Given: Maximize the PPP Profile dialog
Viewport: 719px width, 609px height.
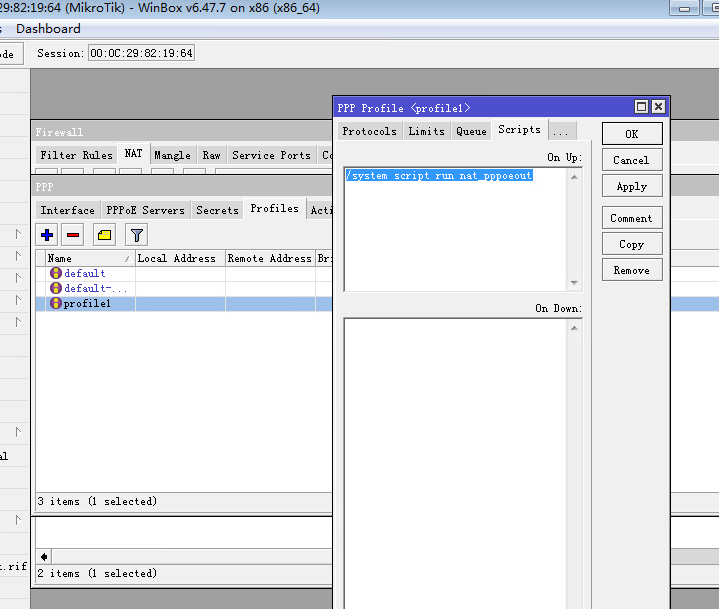Looking at the screenshot, I should 642,107.
